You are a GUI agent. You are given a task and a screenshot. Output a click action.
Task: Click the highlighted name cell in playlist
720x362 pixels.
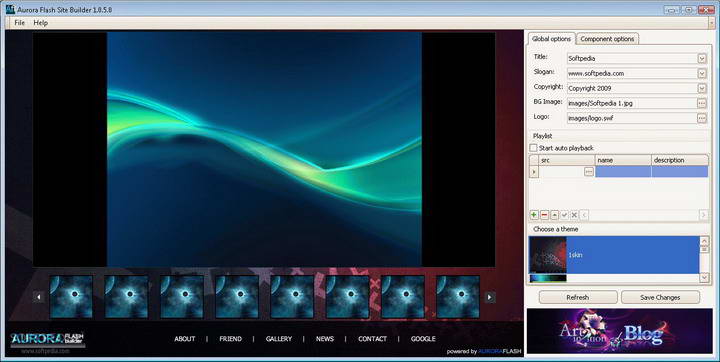coord(623,172)
